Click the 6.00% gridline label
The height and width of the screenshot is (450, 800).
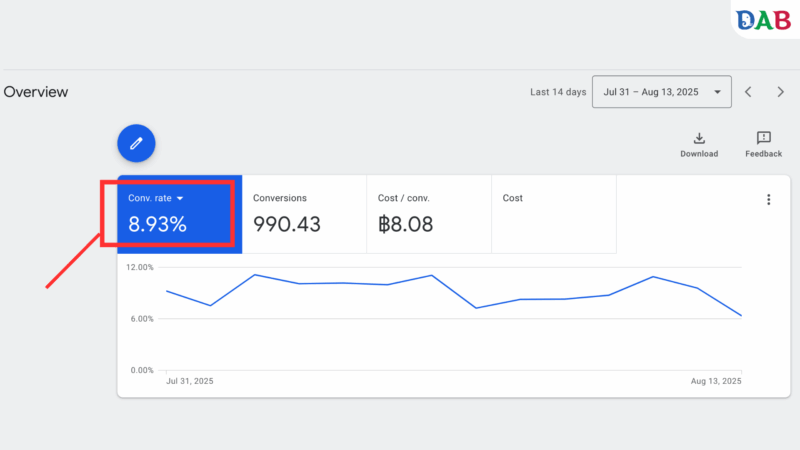(x=142, y=319)
